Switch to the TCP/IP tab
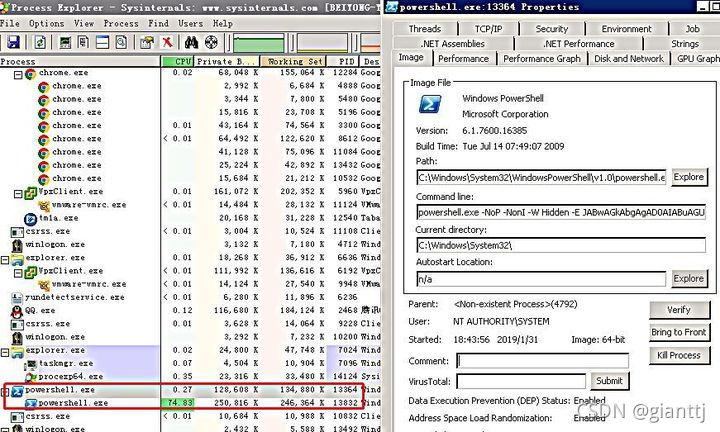Image resolution: width=720 pixels, height=432 pixels. tap(489, 29)
